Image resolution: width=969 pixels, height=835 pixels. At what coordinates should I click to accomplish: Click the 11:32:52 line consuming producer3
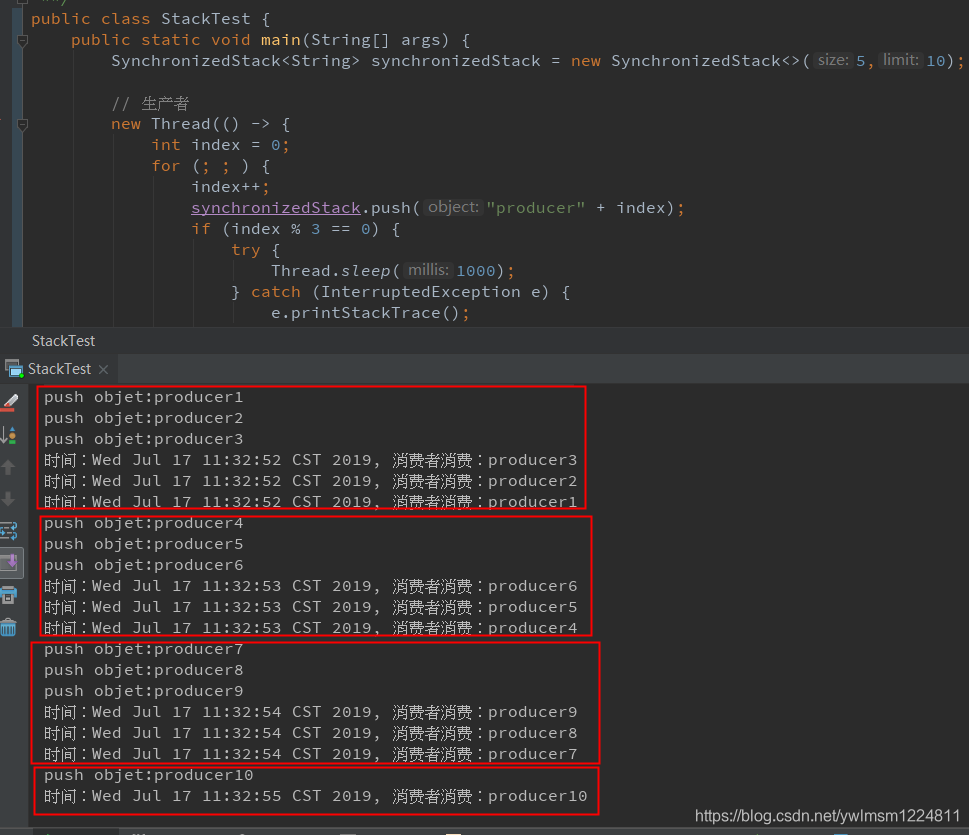pyautogui.click(x=310, y=460)
